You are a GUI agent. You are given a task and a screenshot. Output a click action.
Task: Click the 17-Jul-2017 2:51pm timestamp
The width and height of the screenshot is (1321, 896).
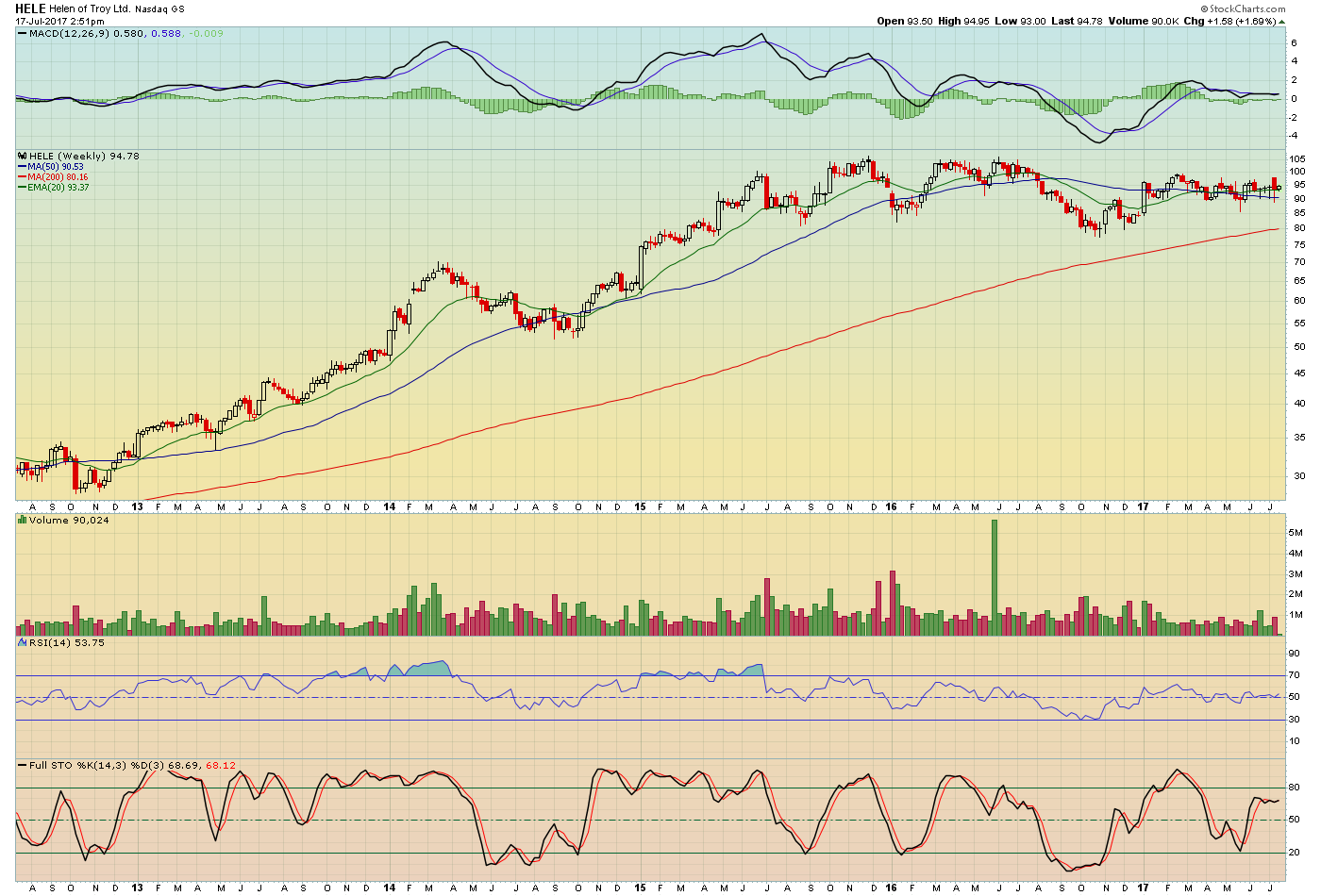coord(59,21)
